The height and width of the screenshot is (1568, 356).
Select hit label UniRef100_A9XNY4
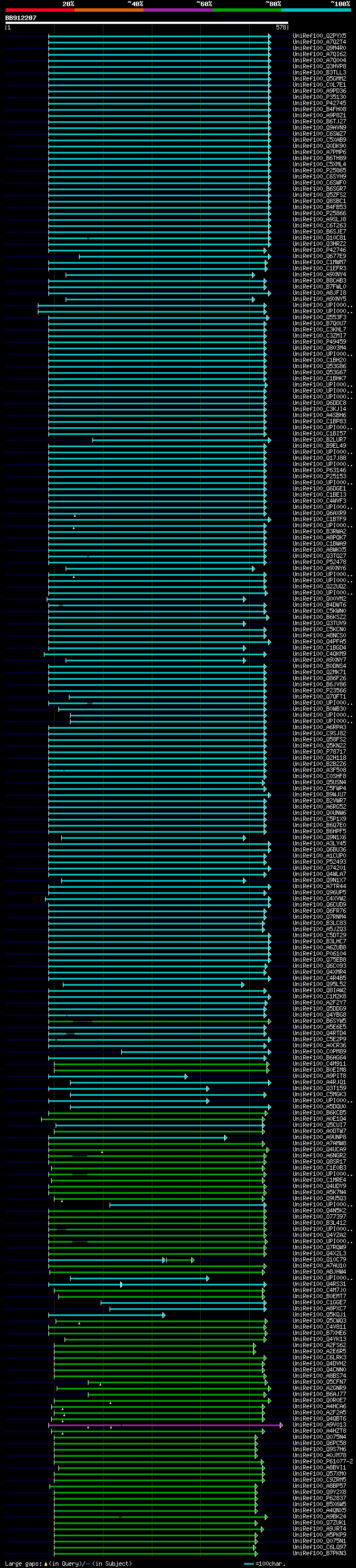tap(319, 275)
